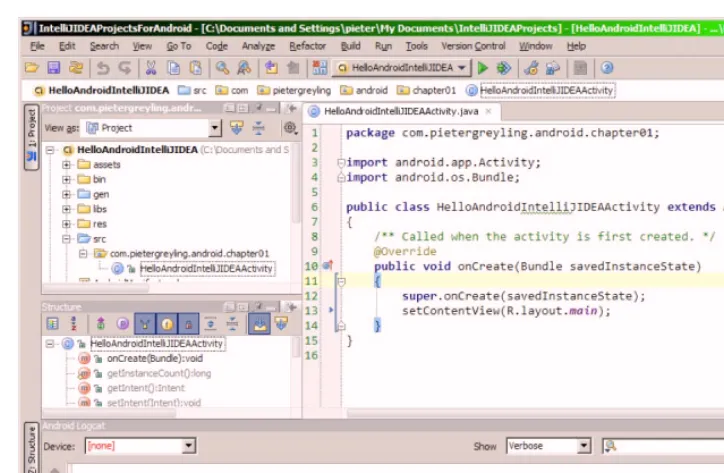724x473 pixels.
Task: Click the search icon in Logcat filter field
Action: 610,446
